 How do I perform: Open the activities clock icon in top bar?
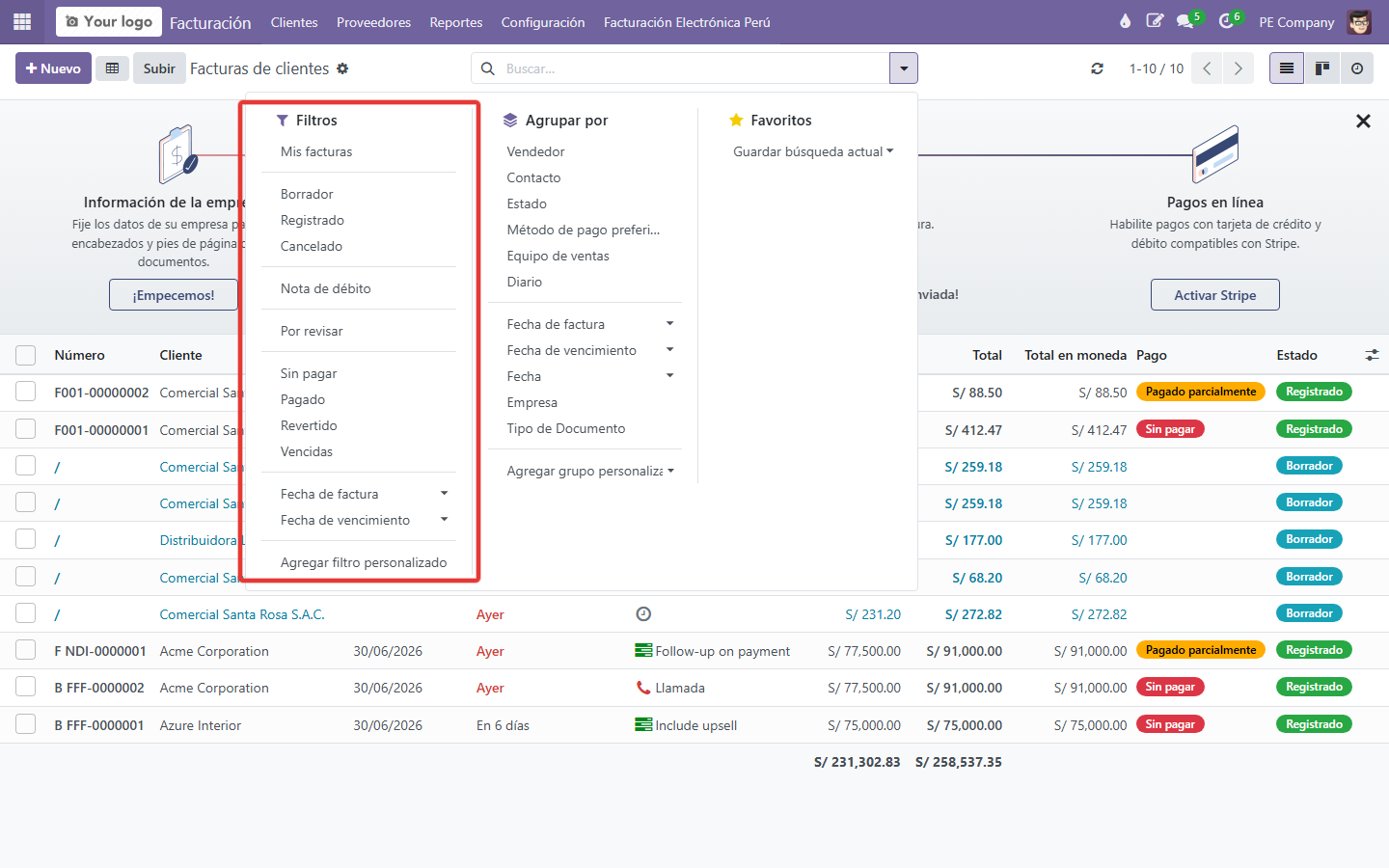tap(1228, 21)
